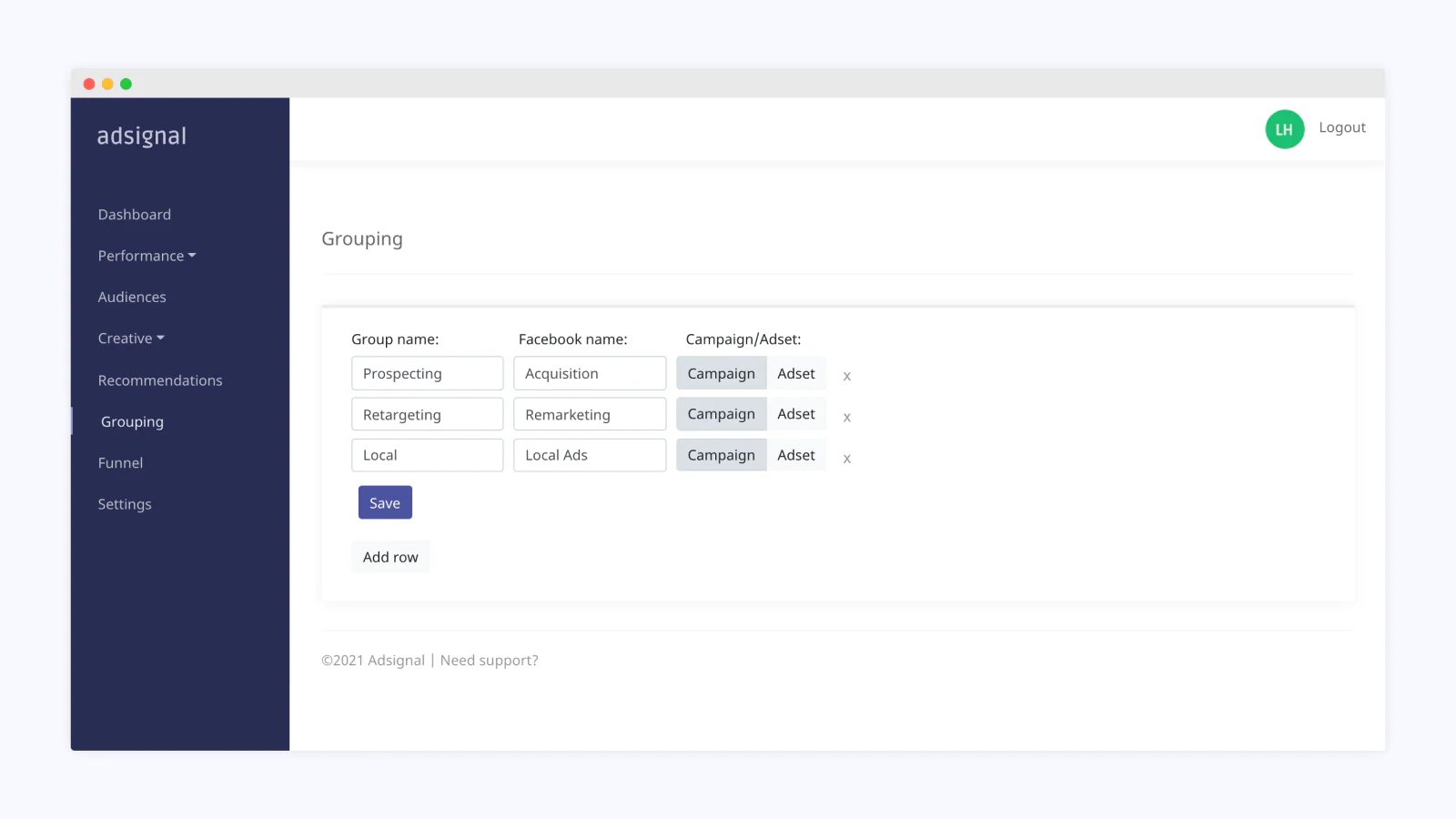Minimize window with the yellow button
The height and width of the screenshot is (819, 1456).
click(107, 84)
